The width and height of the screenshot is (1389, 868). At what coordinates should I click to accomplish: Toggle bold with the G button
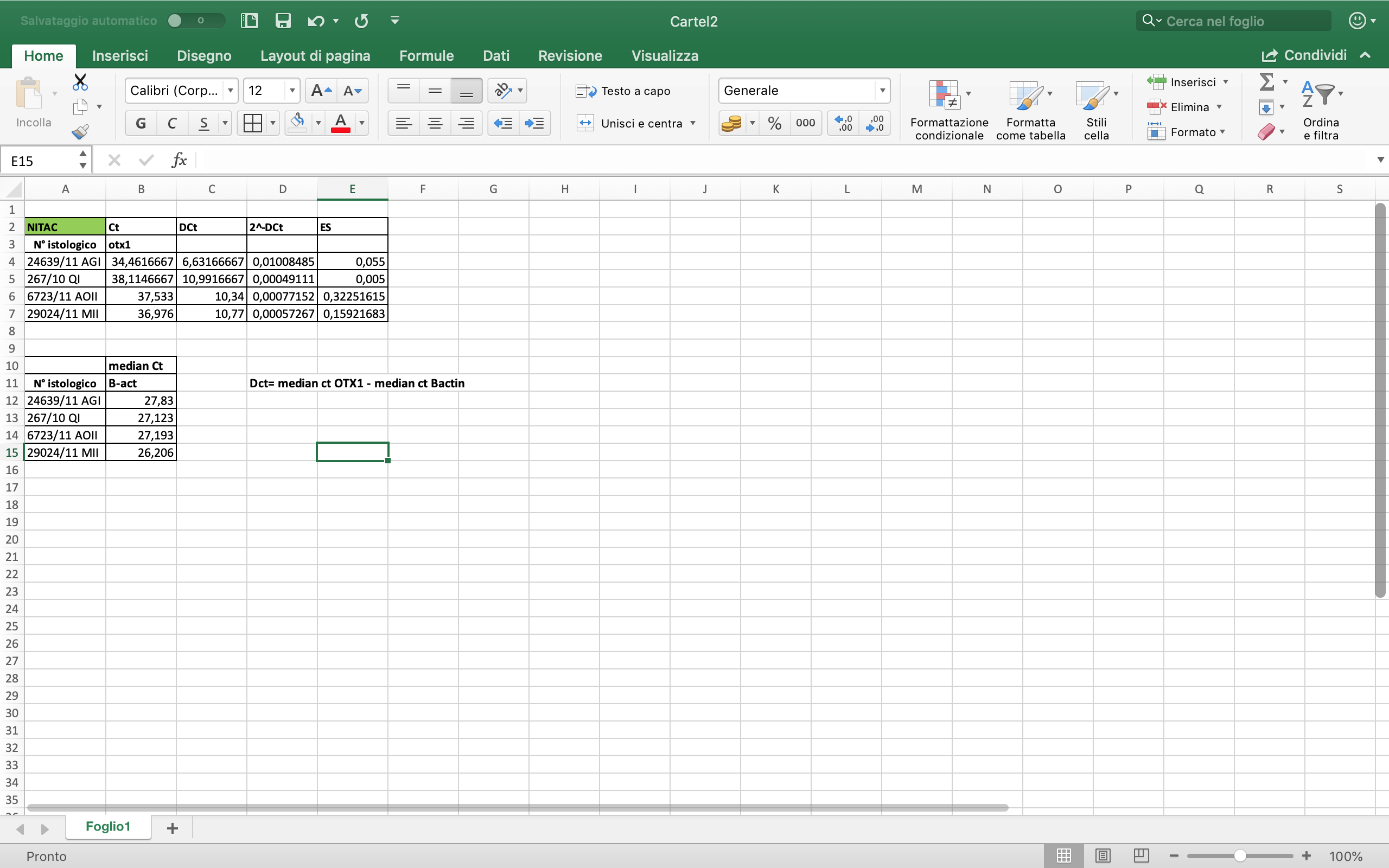click(x=141, y=123)
